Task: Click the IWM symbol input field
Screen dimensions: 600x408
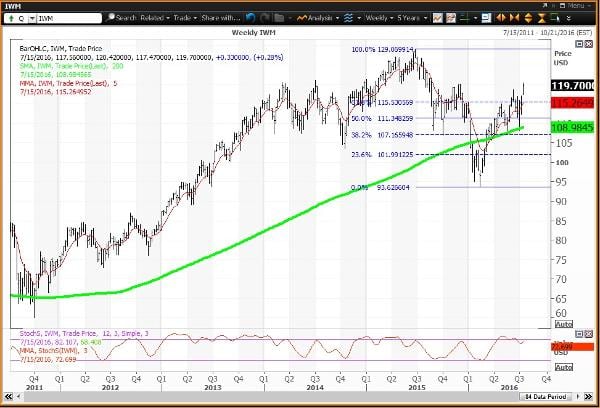Action: click(x=69, y=18)
